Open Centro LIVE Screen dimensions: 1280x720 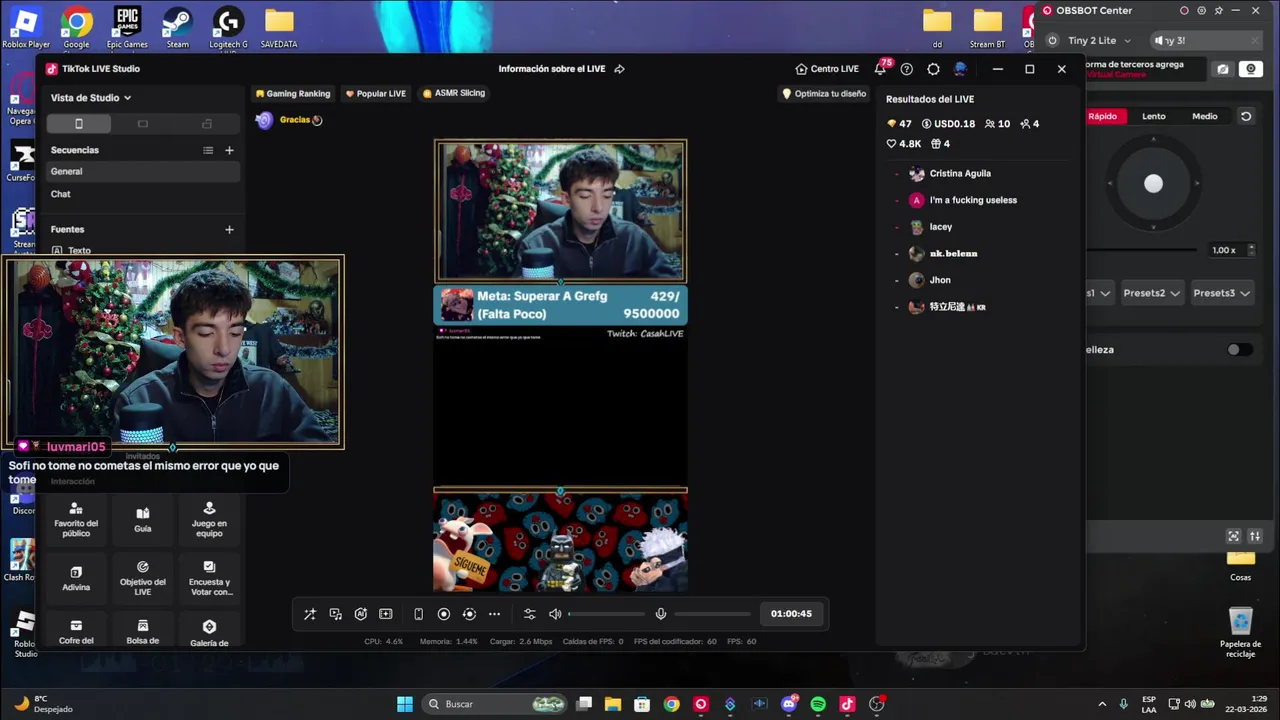[x=827, y=69]
